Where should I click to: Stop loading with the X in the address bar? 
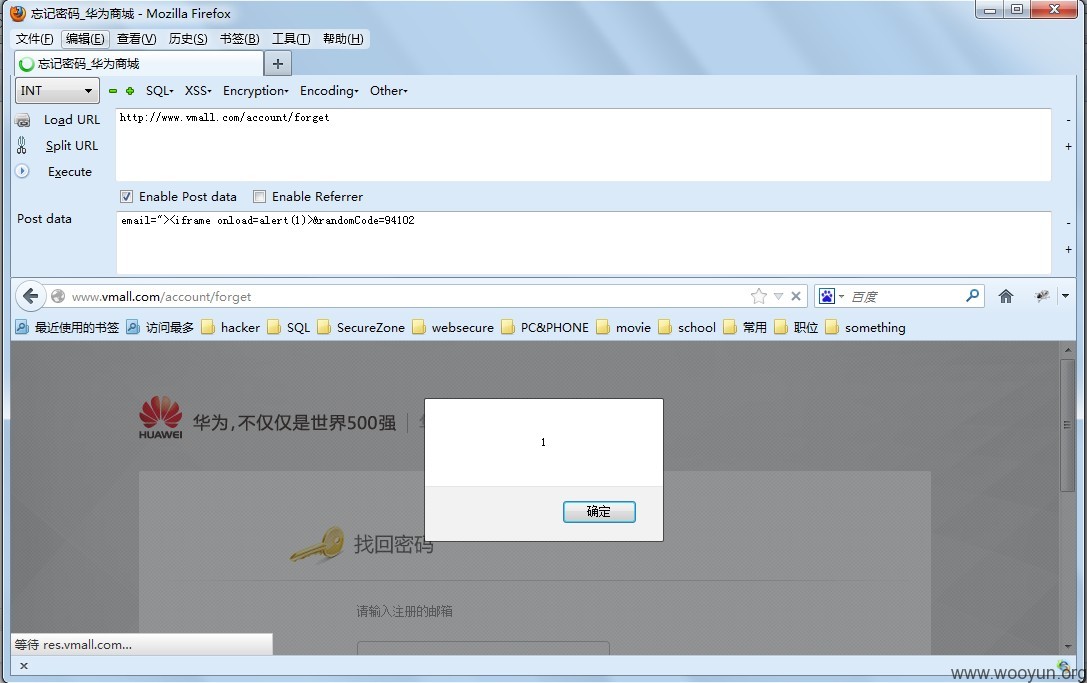(x=796, y=297)
